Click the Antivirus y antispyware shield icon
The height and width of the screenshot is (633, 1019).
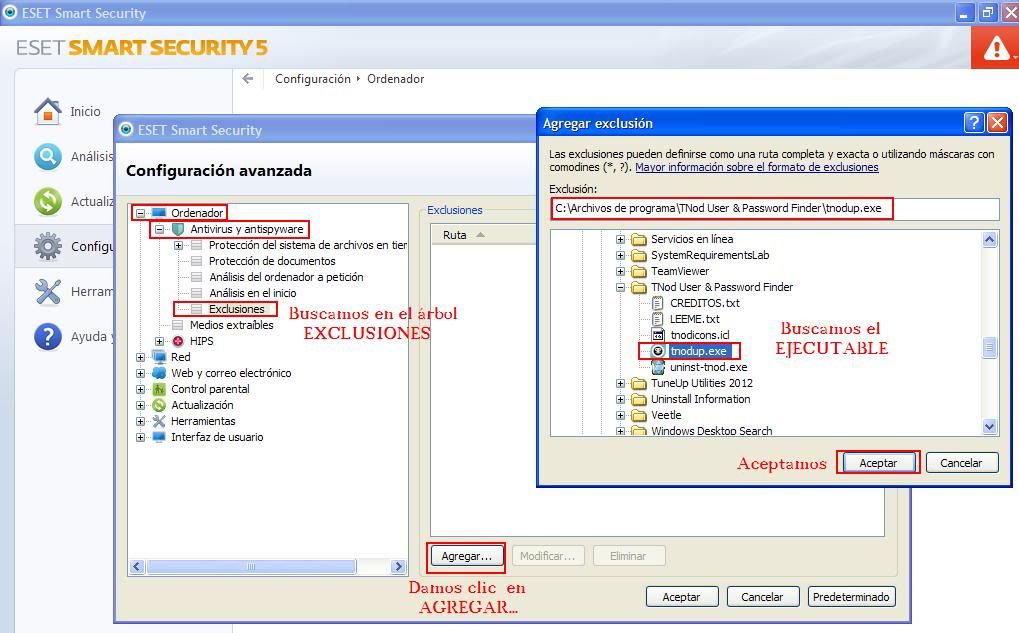[x=178, y=229]
